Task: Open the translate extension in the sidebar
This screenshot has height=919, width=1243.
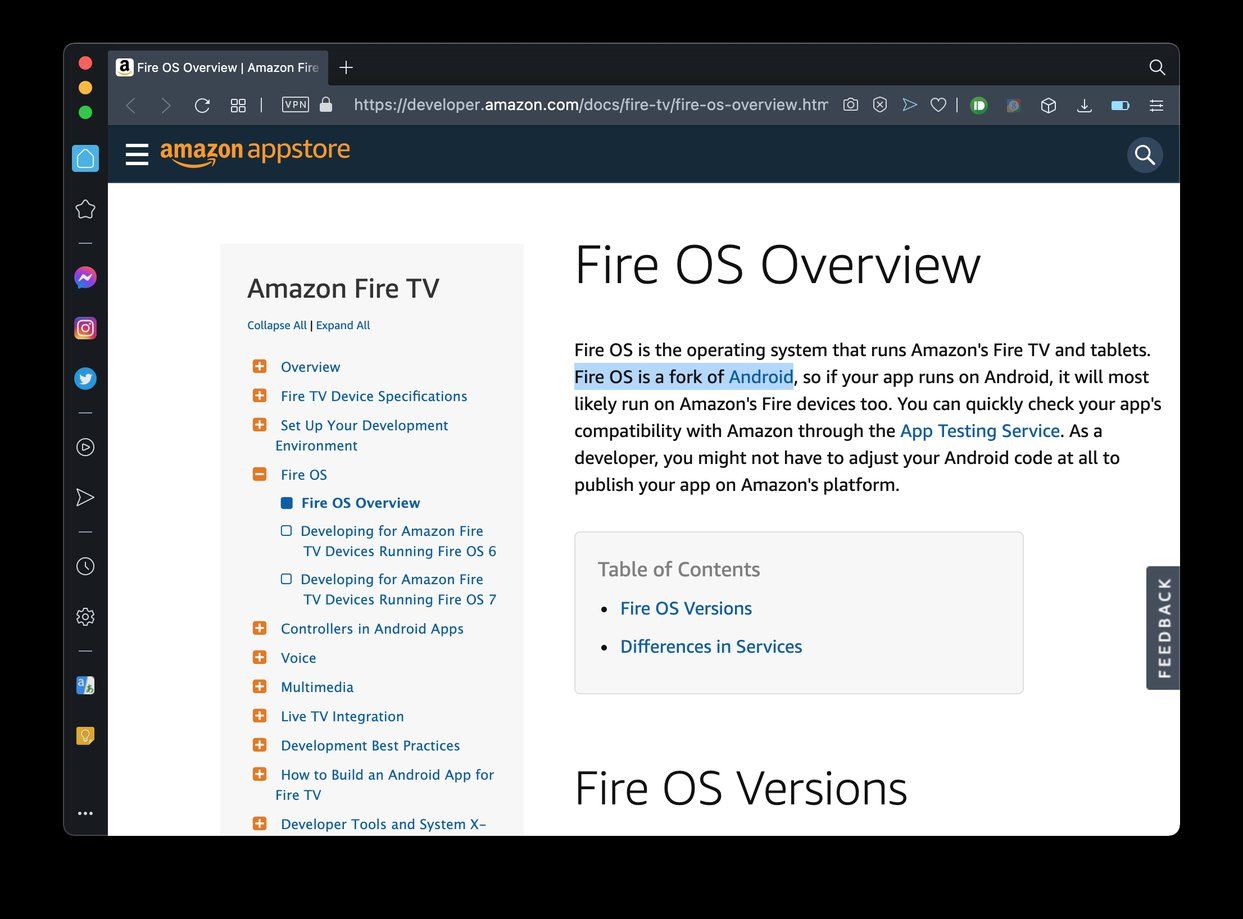Action: [85, 685]
